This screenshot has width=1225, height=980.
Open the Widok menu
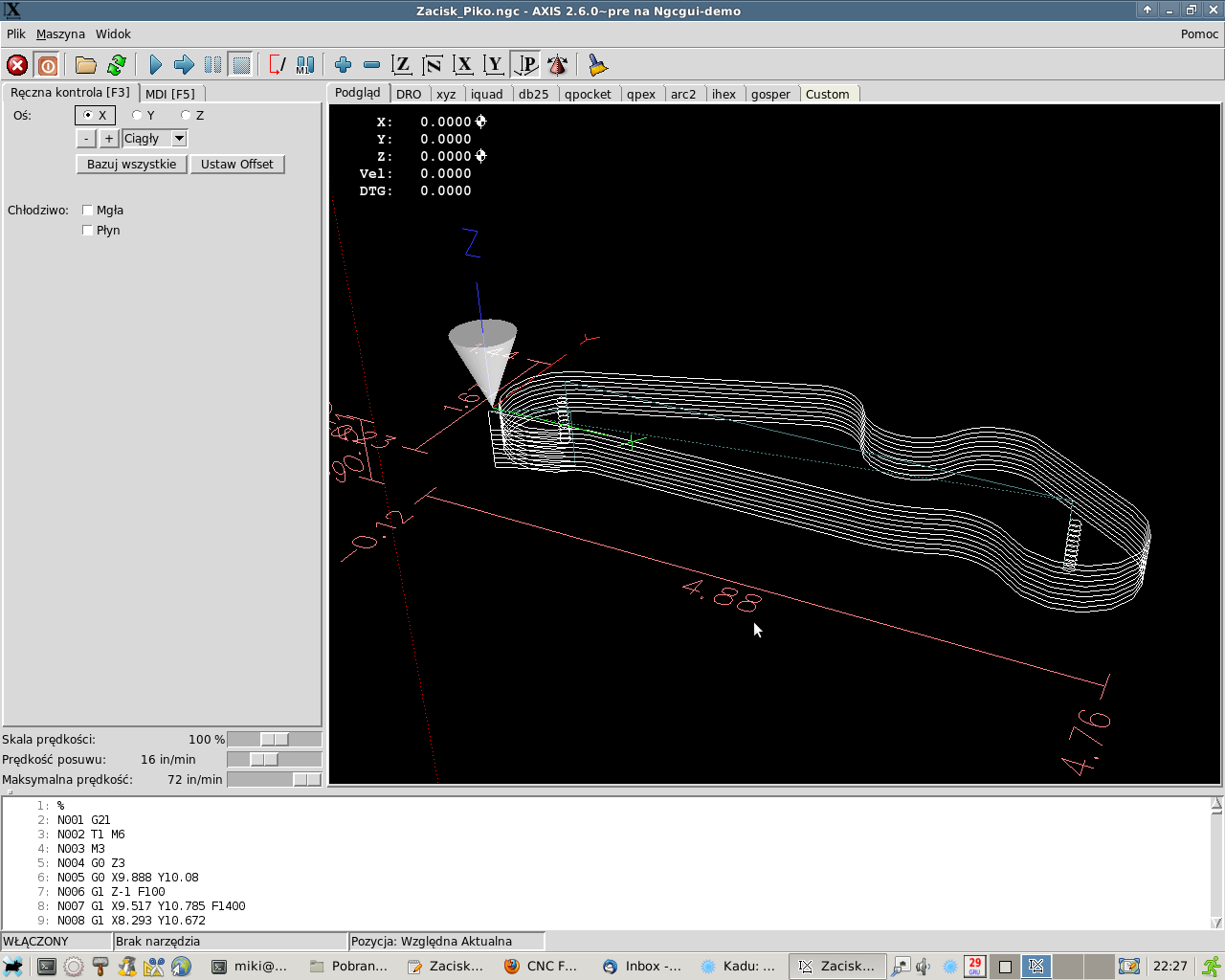click(x=113, y=34)
